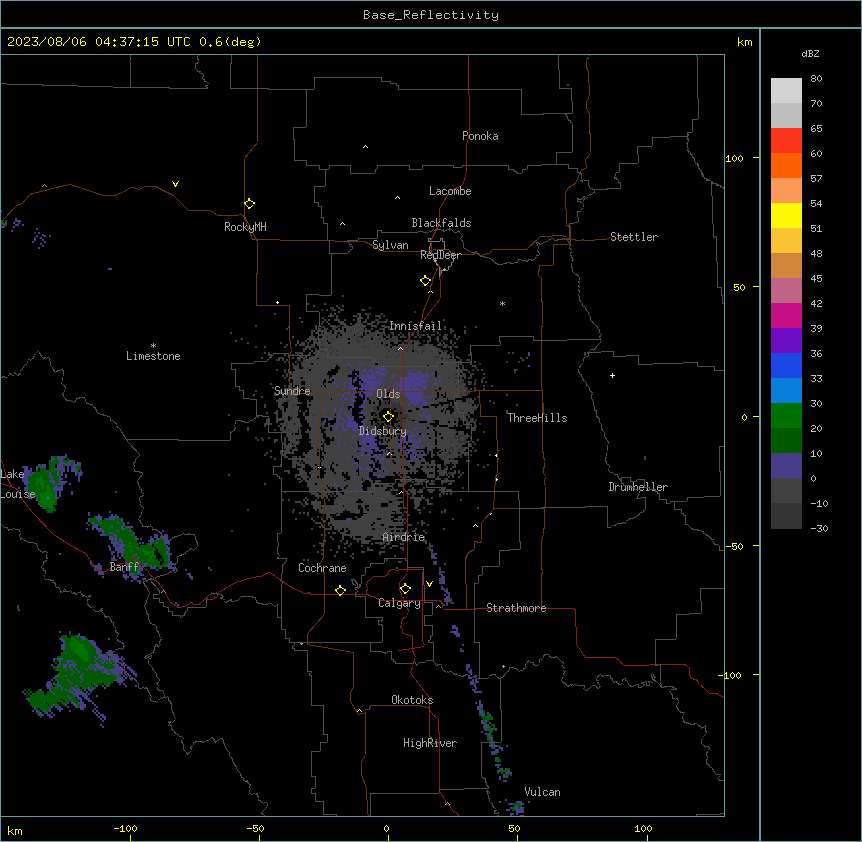Screen dimensions: 862x842
Task: Click the dBZ legend heading
Action: (810, 53)
